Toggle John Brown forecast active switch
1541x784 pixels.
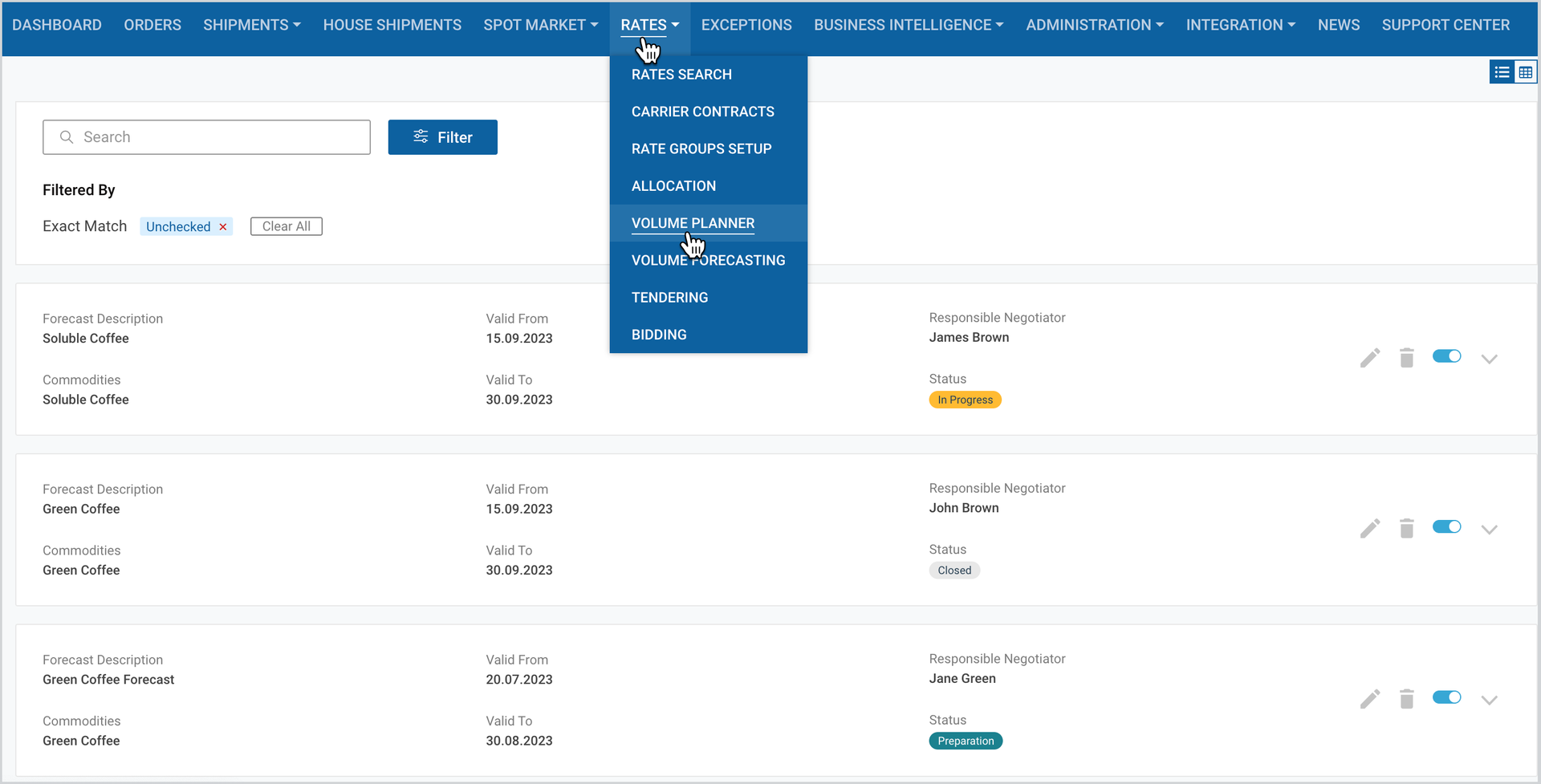1446,526
